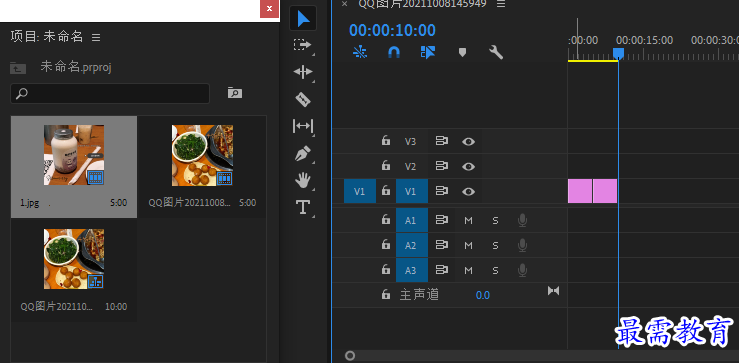This screenshot has width=739, height=363.
Task: Select the Selection arrow tool
Action: pyautogui.click(x=303, y=18)
